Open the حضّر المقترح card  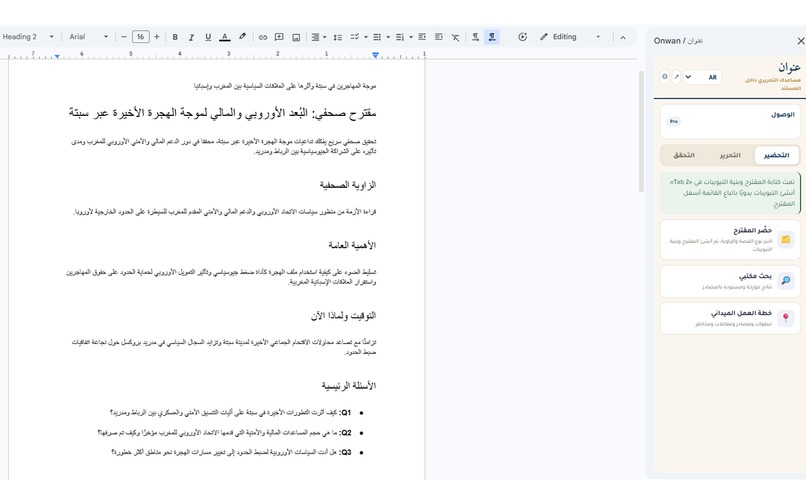coord(730,240)
